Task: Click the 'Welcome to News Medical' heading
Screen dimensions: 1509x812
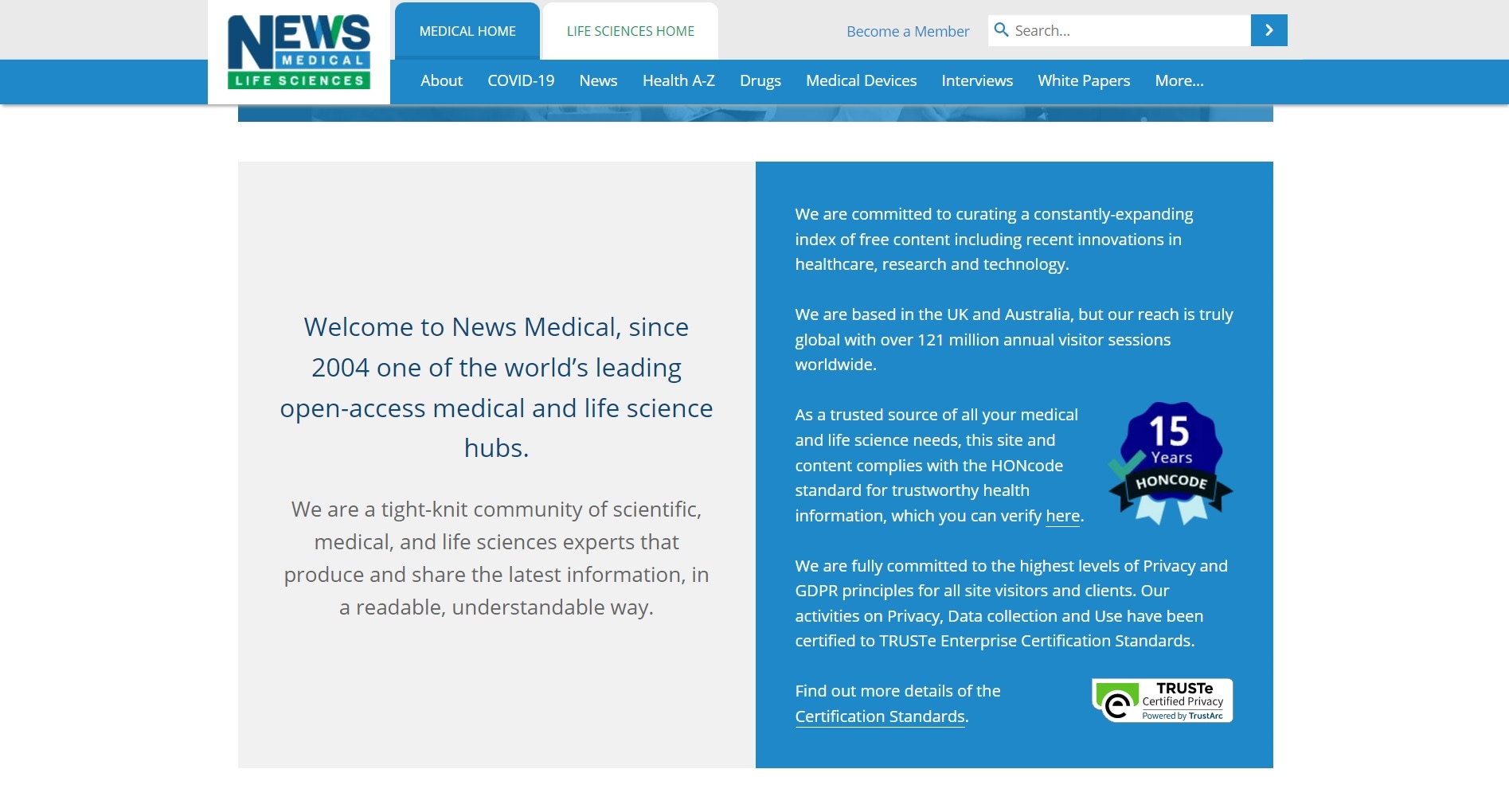Action: [x=496, y=388]
